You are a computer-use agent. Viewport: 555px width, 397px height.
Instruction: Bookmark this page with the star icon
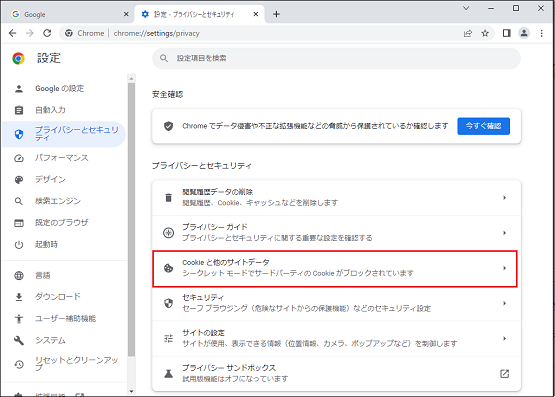tap(485, 33)
